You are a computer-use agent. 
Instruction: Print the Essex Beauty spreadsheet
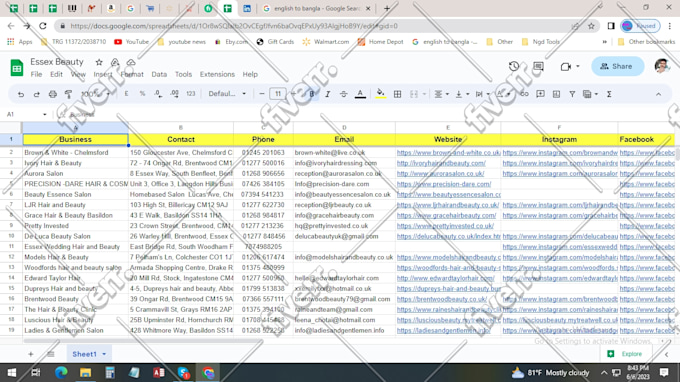point(52,94)
